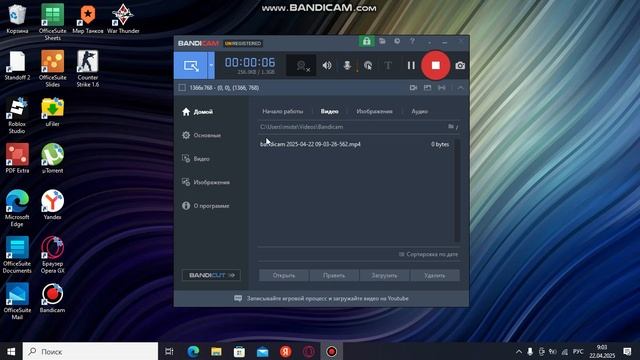Viewport: 640px width, 360px height.
Task: Select the Bandicam desktop shortcut
Action: [x=52, y=298]
